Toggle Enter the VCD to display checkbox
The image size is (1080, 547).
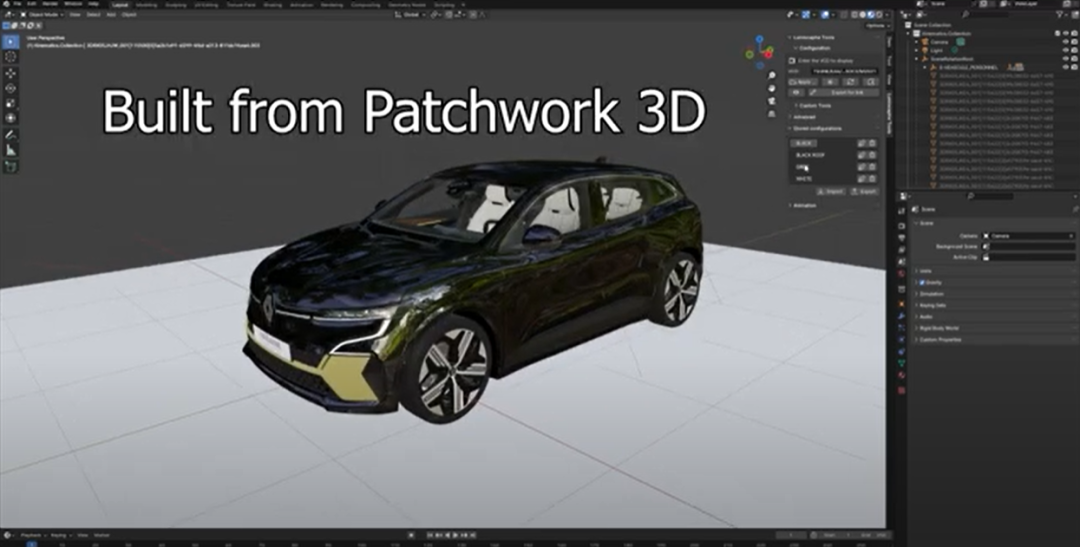point(792,61)
